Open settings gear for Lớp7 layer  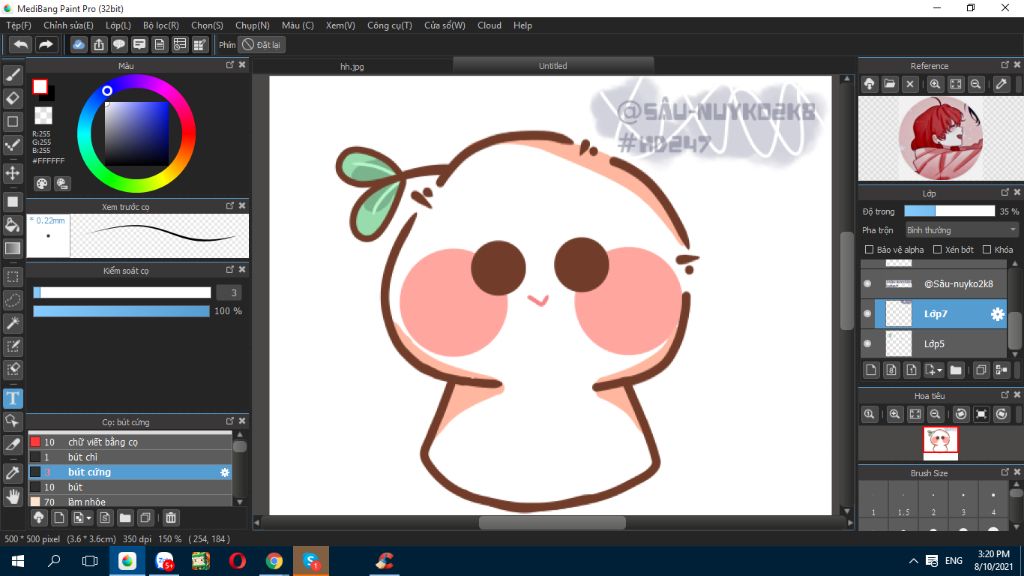[x=997, y=314]
